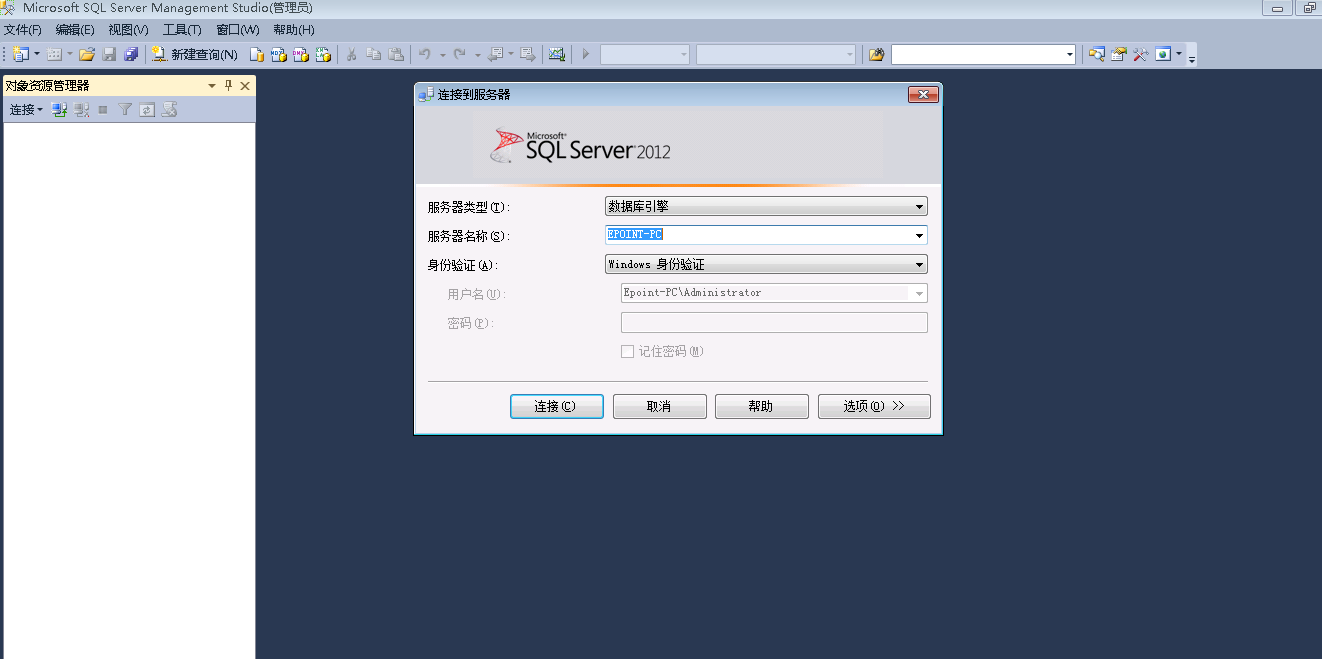Viewport: 1322px width, 659px height.
Task: Click the Paste clipboard icon
Action: pyautogui.click(x=396, y=54)
